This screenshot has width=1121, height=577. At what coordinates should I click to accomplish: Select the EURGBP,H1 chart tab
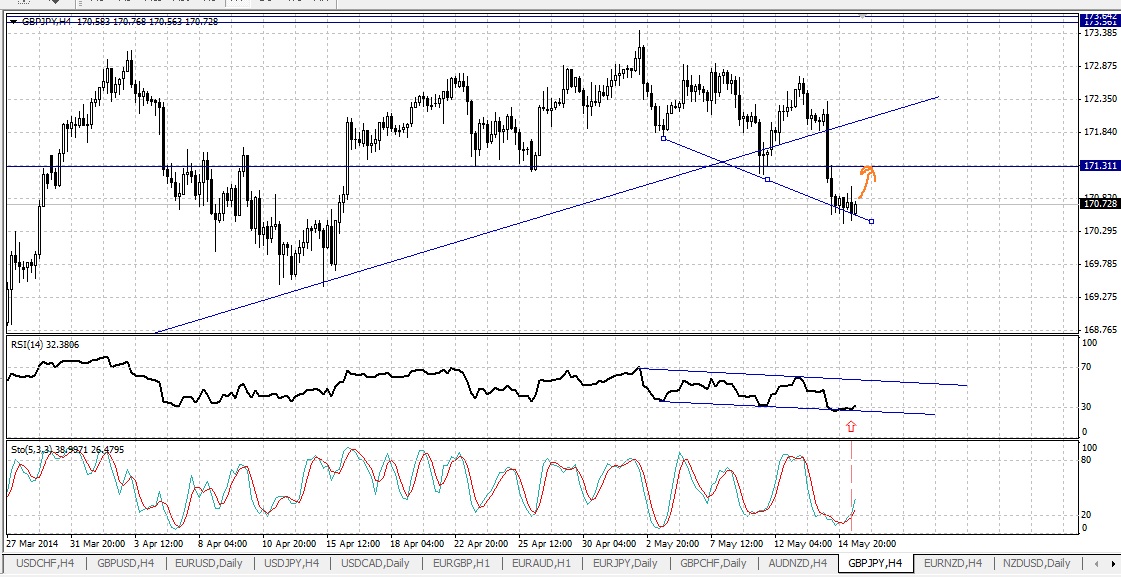pyautogui.click(x=462, y=563)
